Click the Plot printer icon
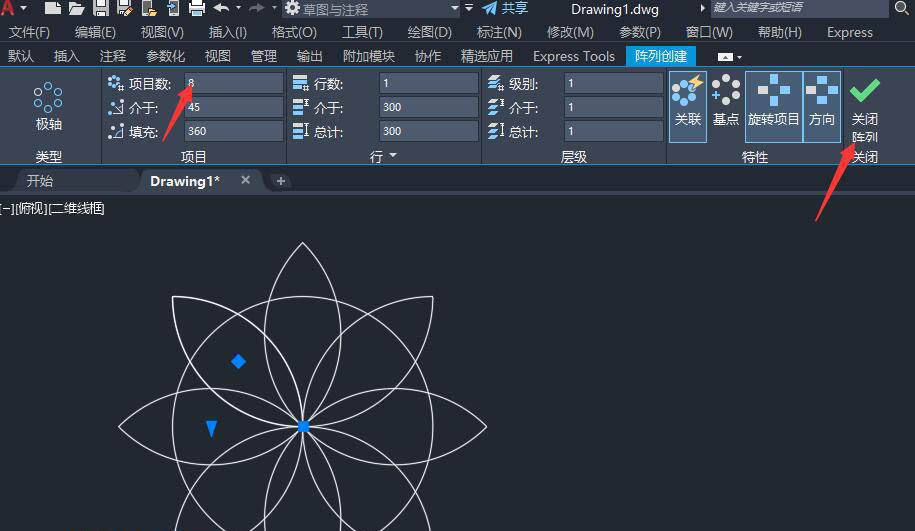This screenshot has height=531, width=915. tap(197, 8)
